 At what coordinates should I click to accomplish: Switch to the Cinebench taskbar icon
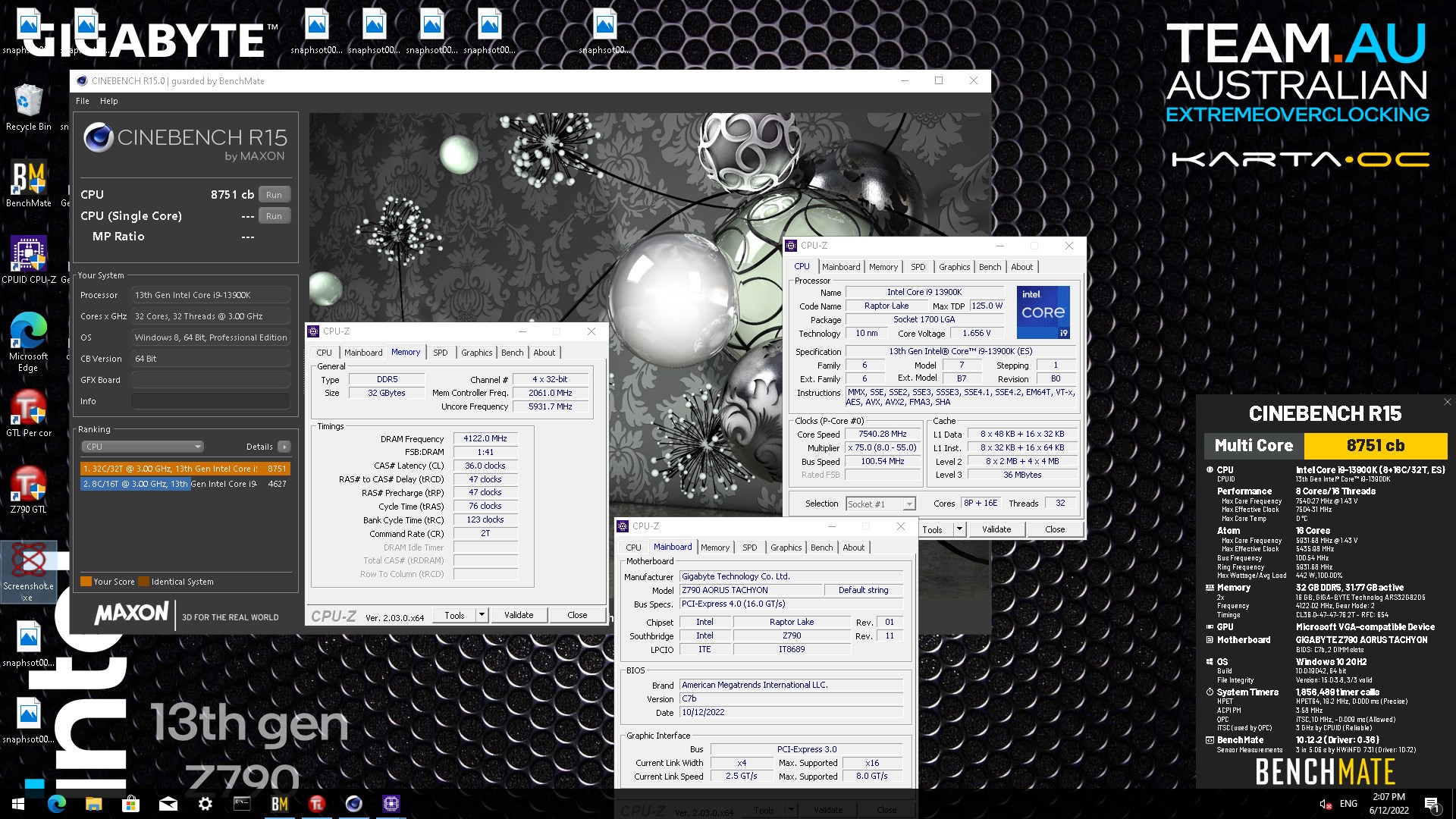point(353,804)
